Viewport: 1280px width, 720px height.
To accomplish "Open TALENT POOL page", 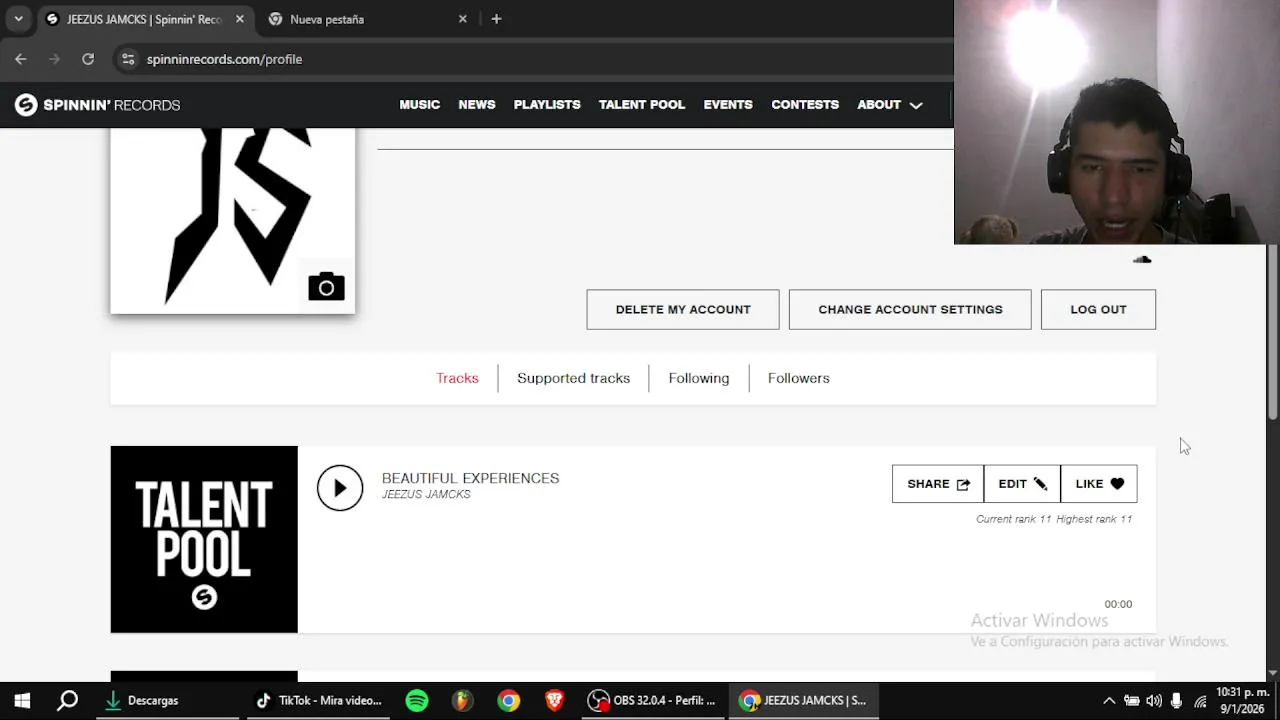I will pos(642,105).
